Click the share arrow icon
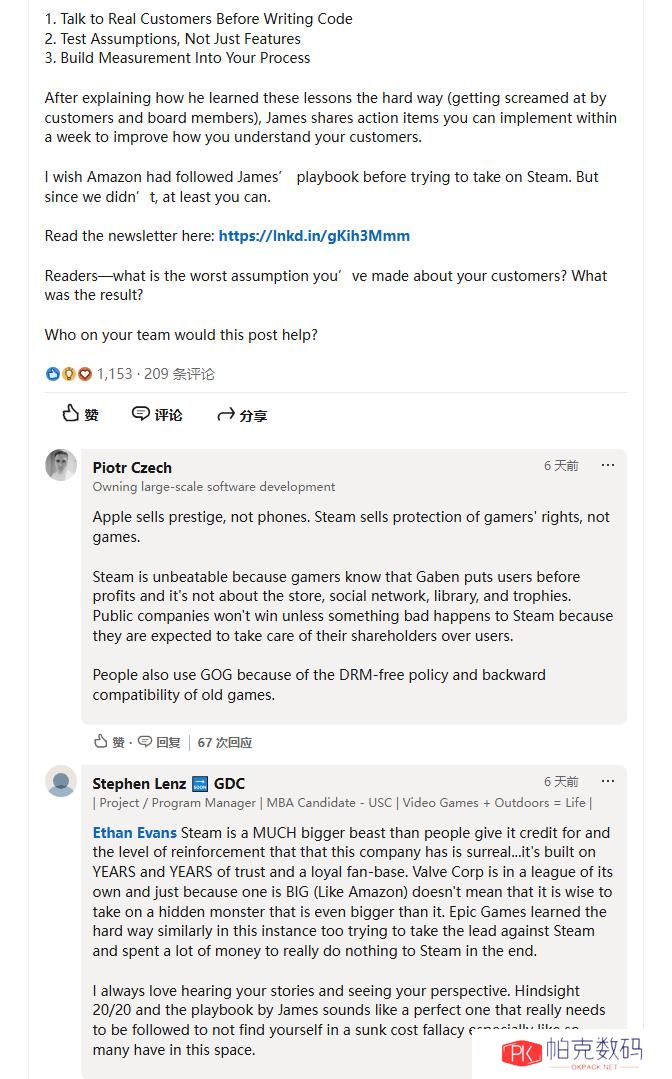Image resolution: width=672 pixels, height=1079 pixels. coord(226,414)
